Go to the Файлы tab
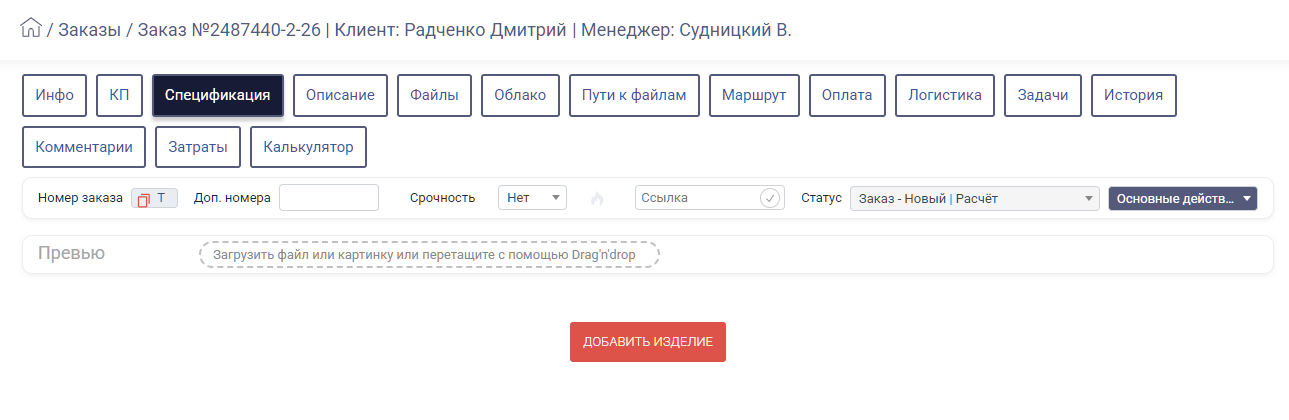 [434, 96]
